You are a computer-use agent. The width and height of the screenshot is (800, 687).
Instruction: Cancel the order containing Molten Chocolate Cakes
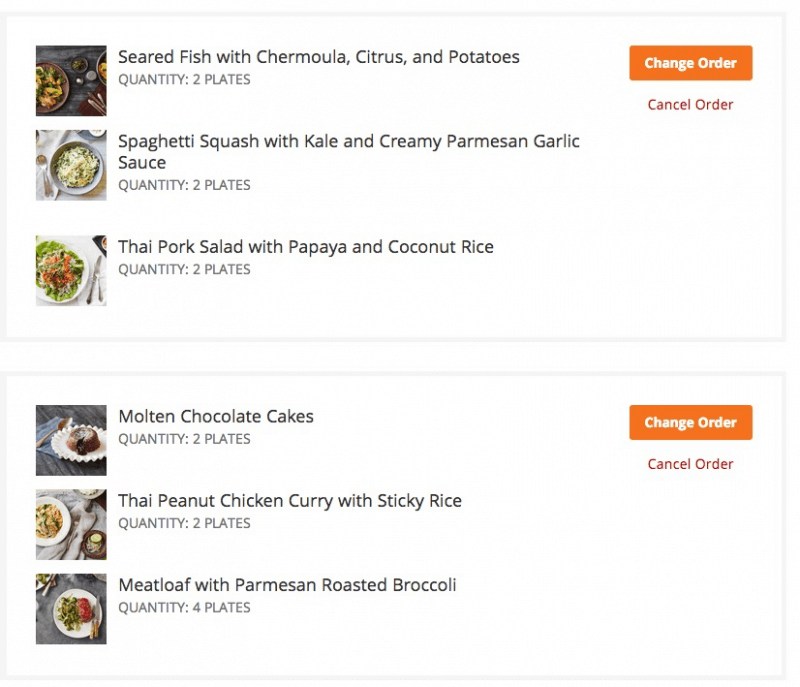coord(690,464)
